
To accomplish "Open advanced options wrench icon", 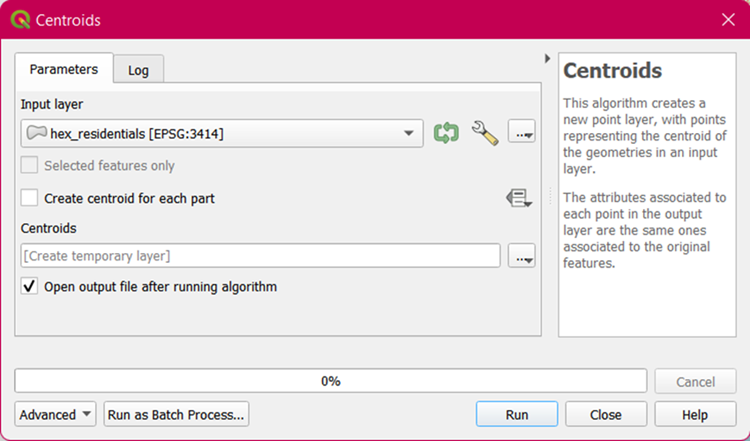I will 484,133.
